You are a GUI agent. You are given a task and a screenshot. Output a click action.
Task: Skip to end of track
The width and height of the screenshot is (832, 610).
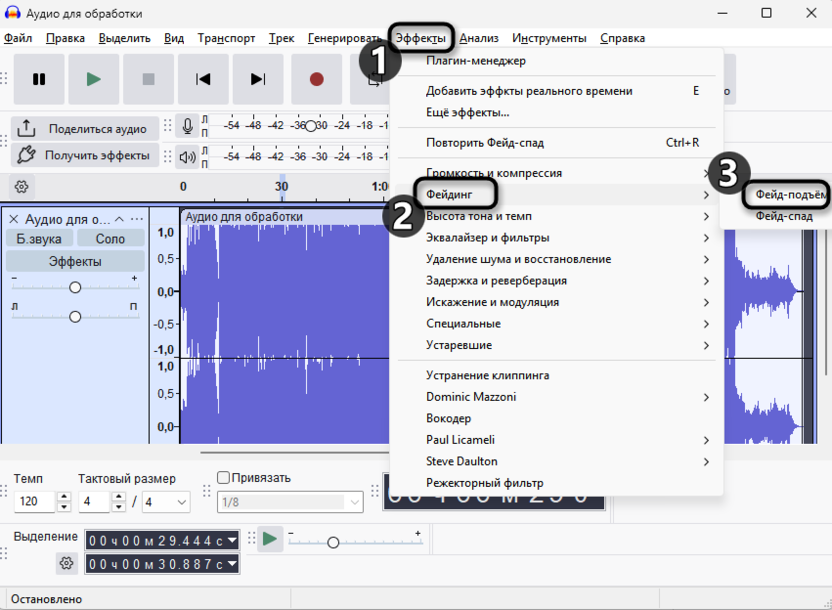click(258, 79)
